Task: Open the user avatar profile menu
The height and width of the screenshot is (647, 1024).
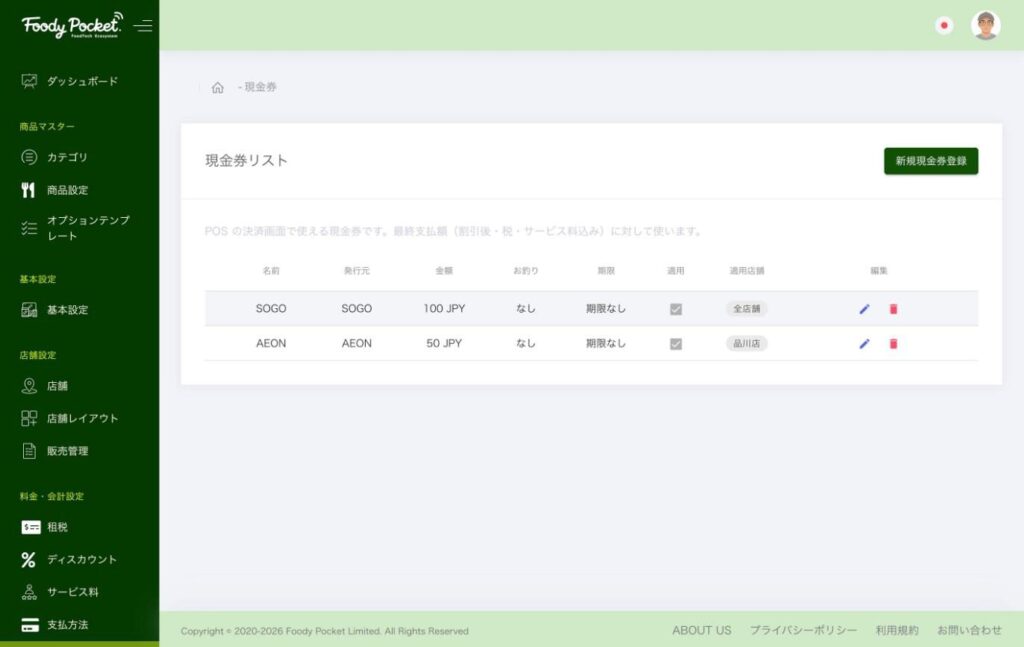Action: 985,25
